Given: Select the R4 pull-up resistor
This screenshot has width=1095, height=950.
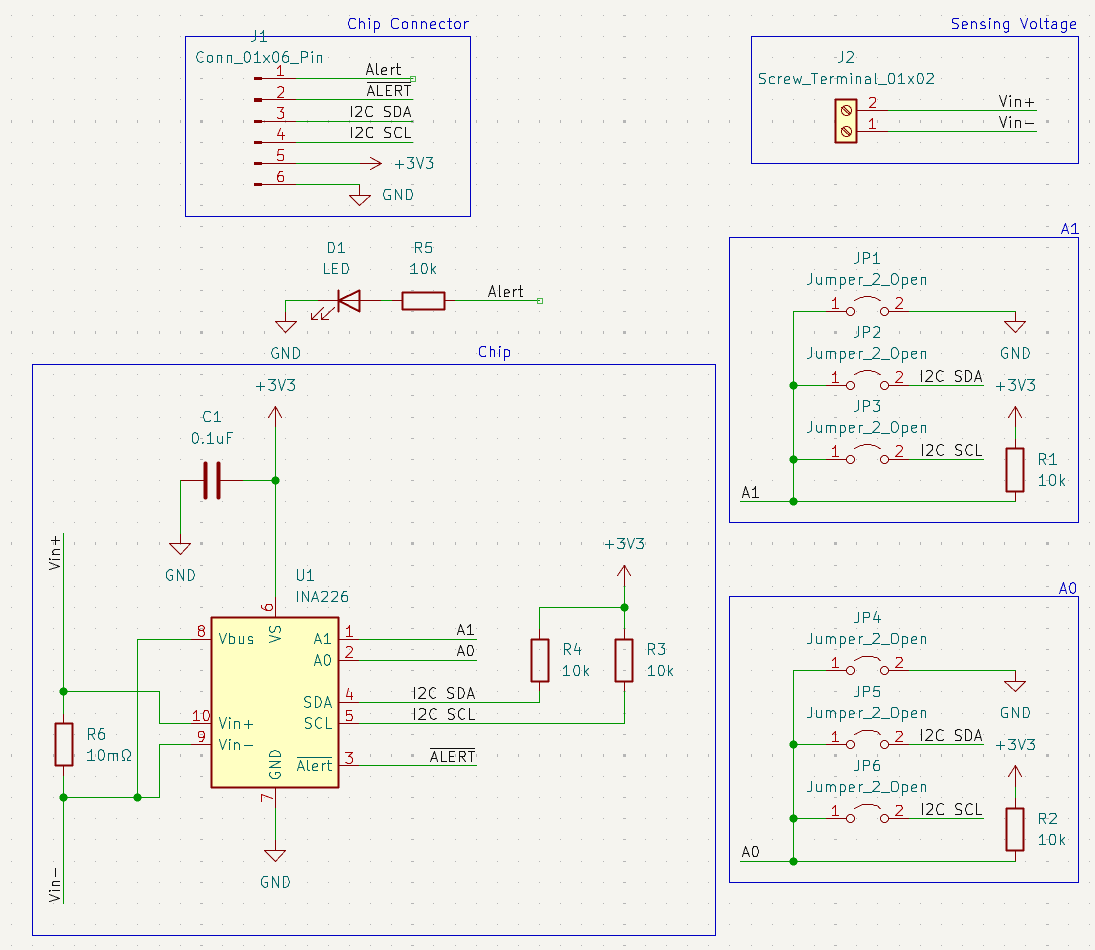Looking at the screenshot, I should [540, 660].
